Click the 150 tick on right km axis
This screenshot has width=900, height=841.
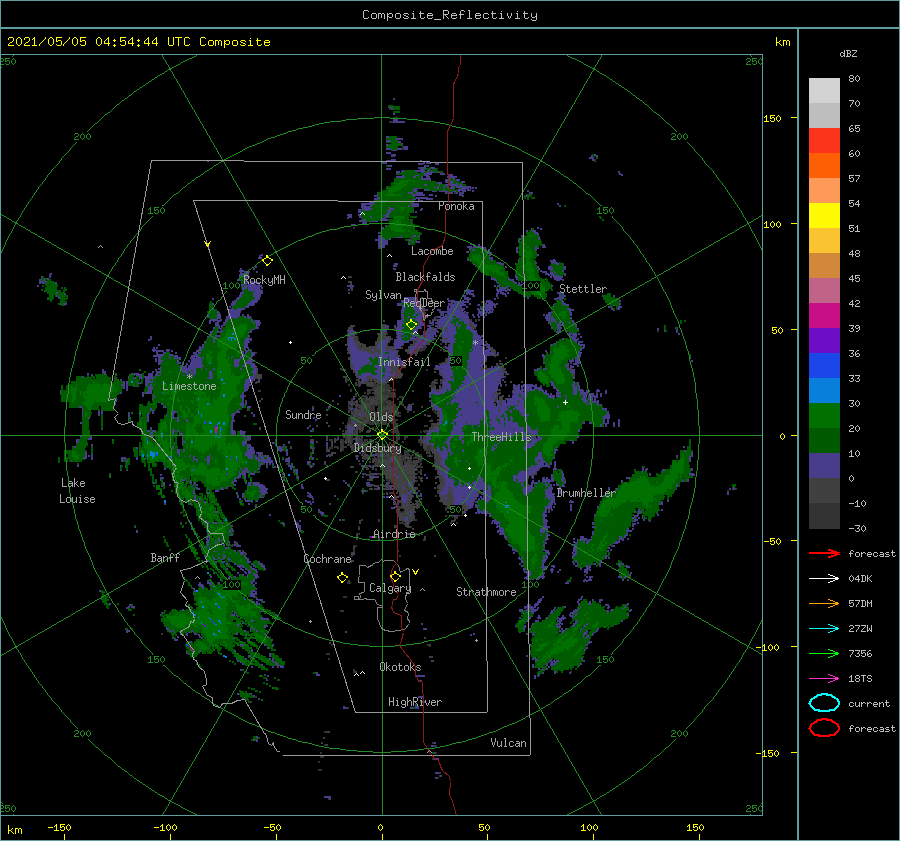[772, 118]
